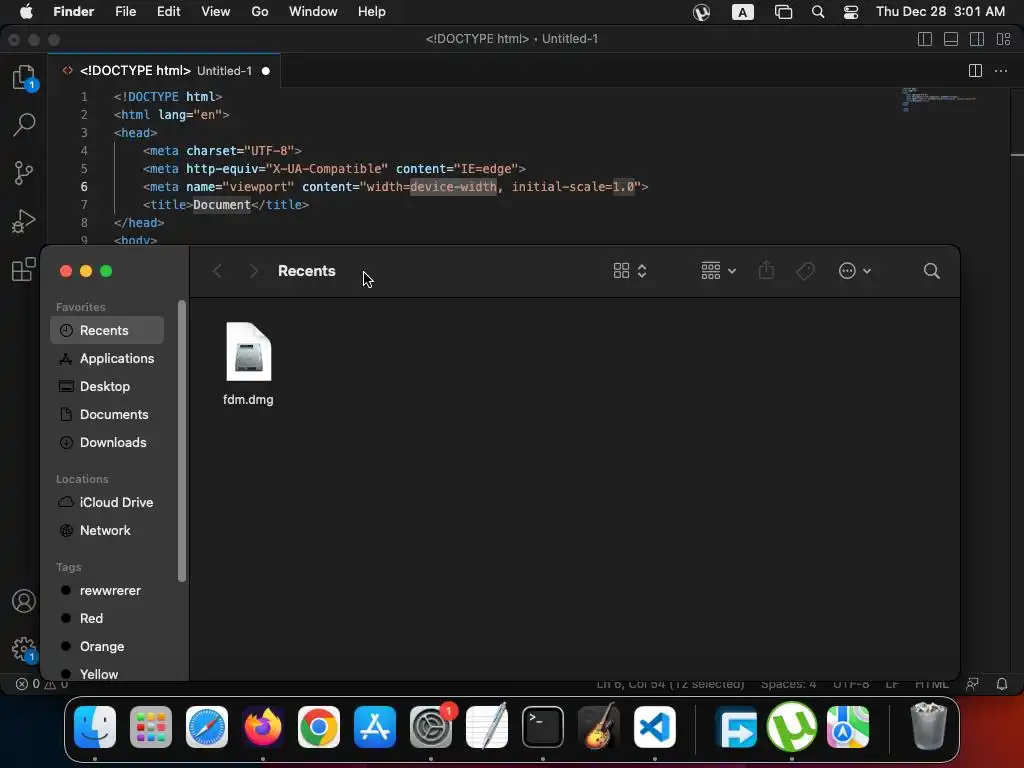This screenshot has height=768, width=1024.
Task: Open Spotlight search in menu bar
Action: point(818,12)
